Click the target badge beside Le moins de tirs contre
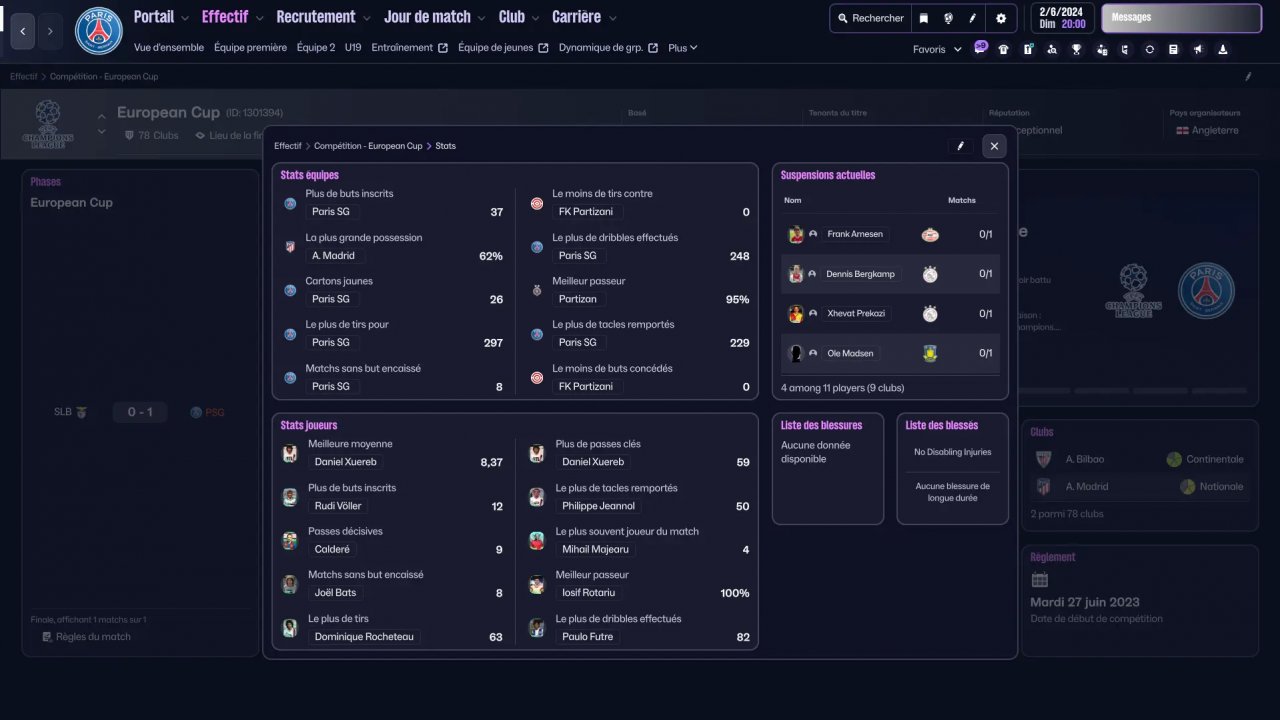 coord(537,203)
